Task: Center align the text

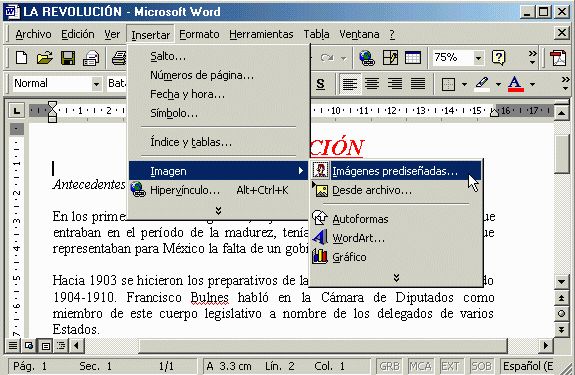Action: (372, 84)
